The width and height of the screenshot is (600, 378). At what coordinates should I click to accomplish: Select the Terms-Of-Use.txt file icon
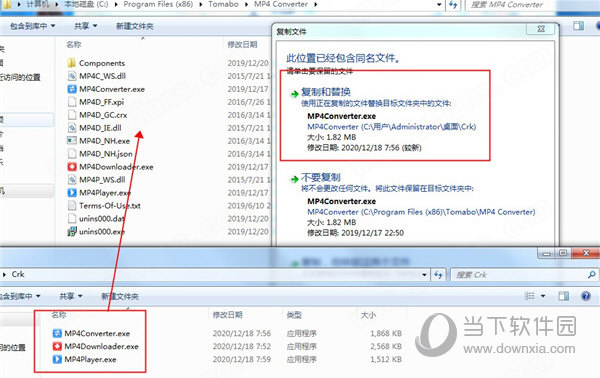click(x=72, y=205)
